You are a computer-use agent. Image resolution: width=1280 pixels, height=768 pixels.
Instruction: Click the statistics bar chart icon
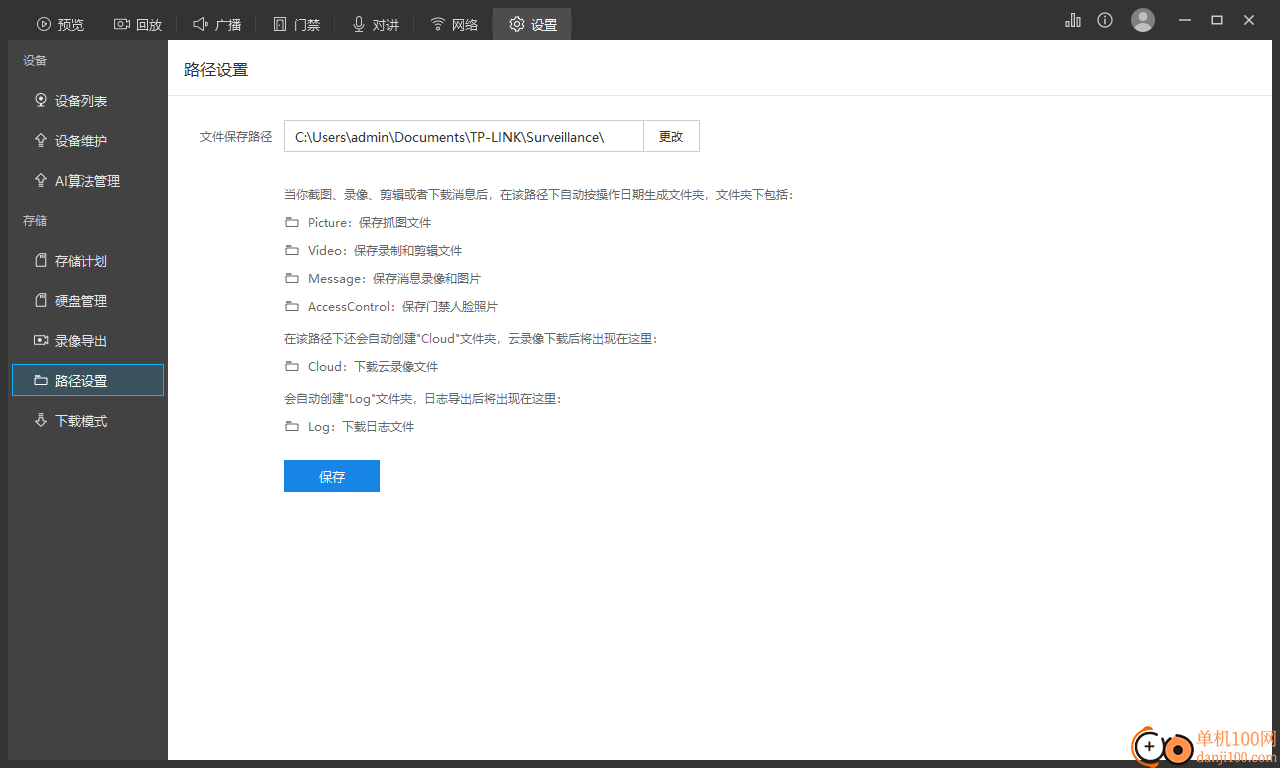pos(1073,20)
